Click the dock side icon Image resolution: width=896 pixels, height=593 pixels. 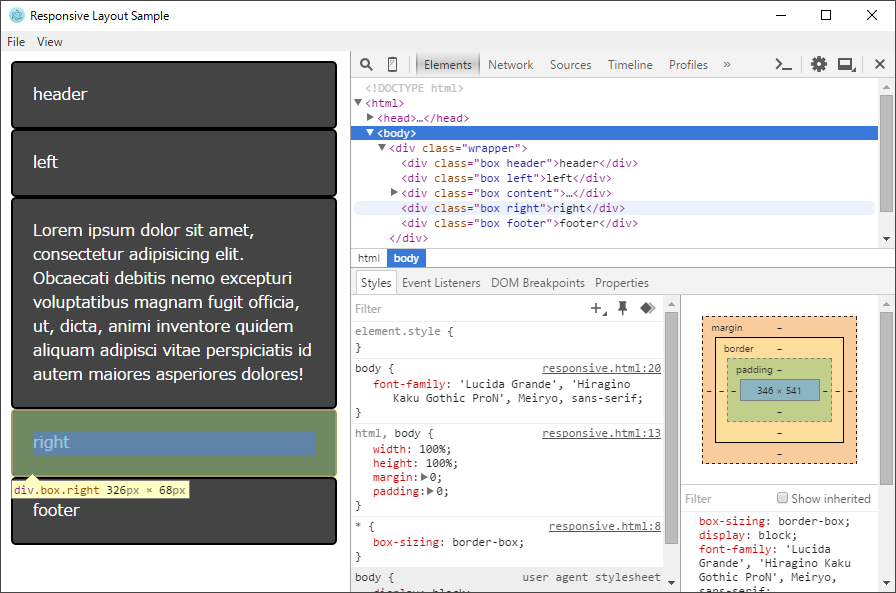[846, 65]
